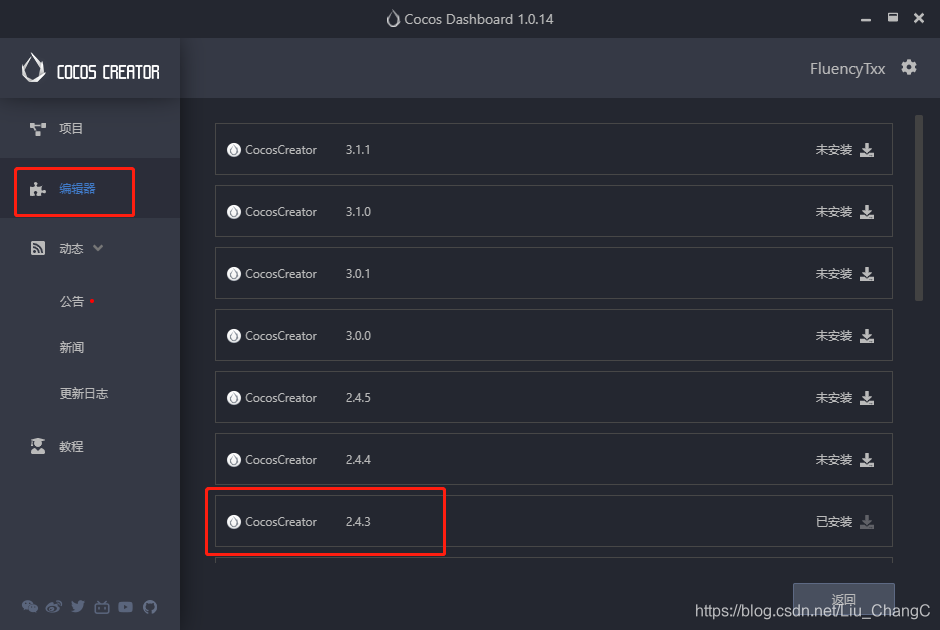Click the logo icon of CocosCreator 3.0.0 row

click(x=234, y=336)
